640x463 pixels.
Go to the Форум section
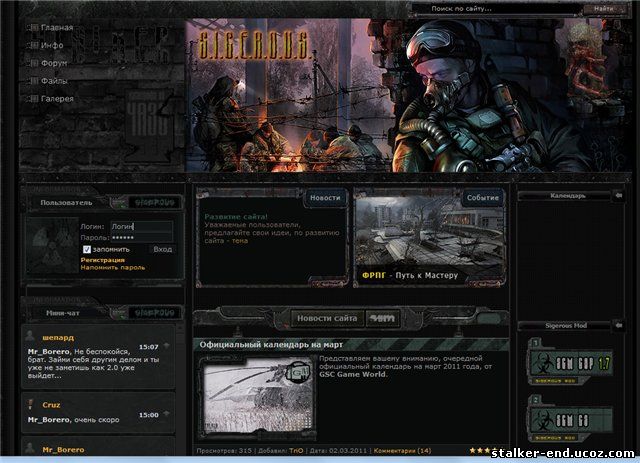click(x=54, y=63)
